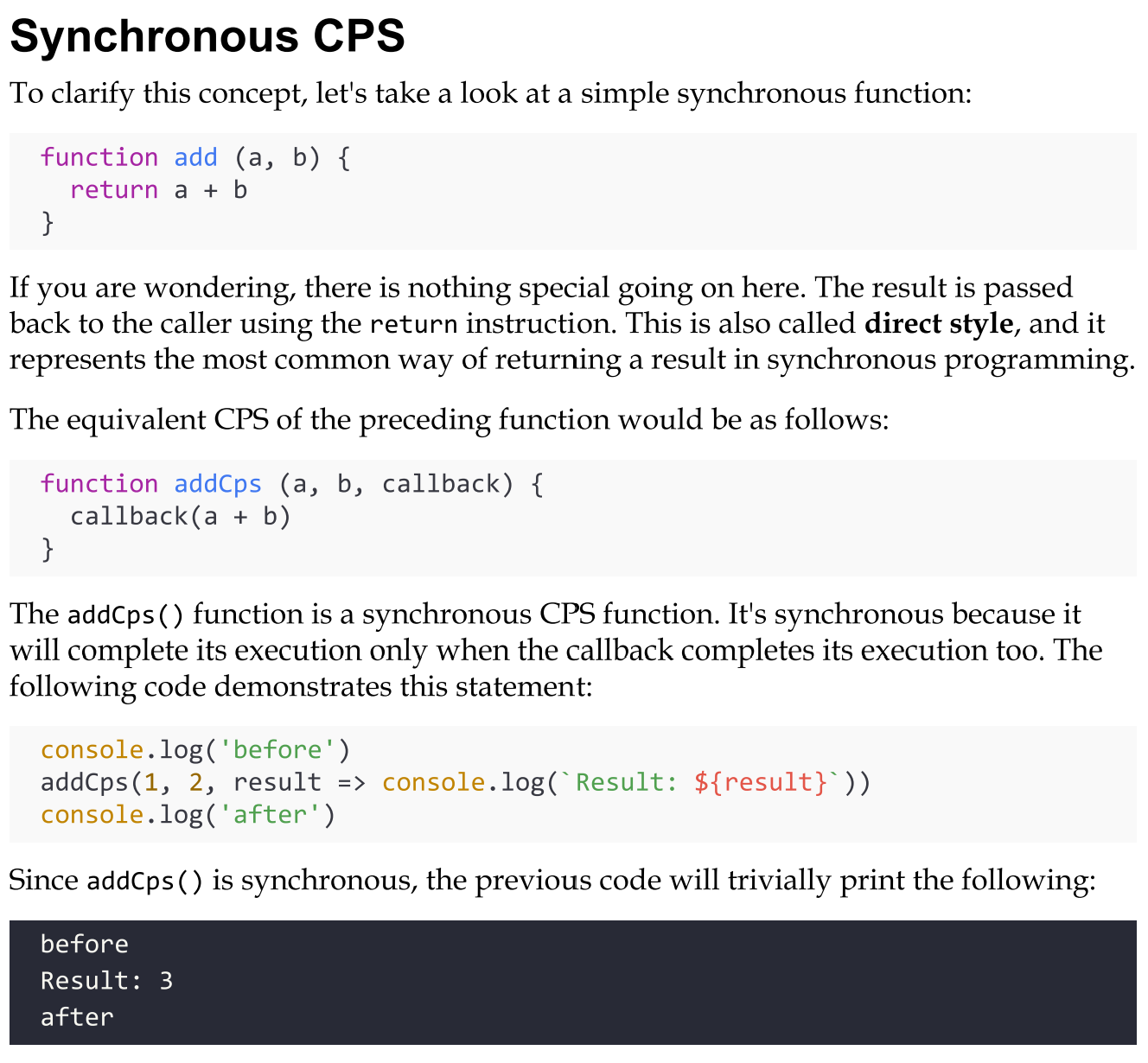Click the inline code "return" in paragraph
The width and height of the screenshot is (1148, 1063).
tap(413, 325)
